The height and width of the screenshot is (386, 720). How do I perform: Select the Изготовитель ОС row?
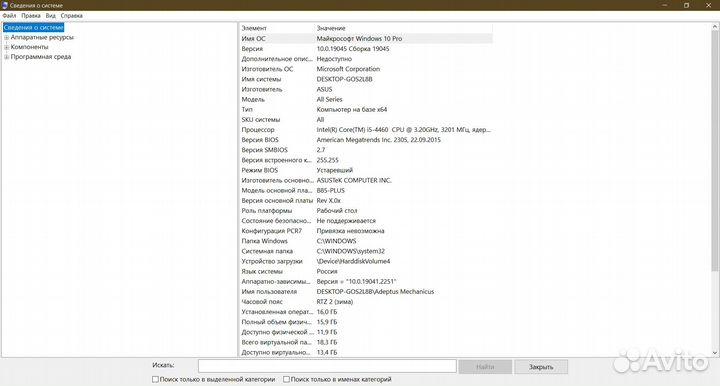[x=366, y=69]
